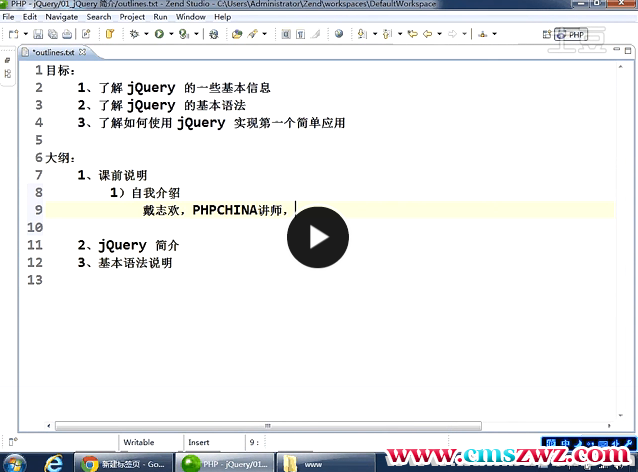Close the outlines.txt editor tab

[84, 52]
